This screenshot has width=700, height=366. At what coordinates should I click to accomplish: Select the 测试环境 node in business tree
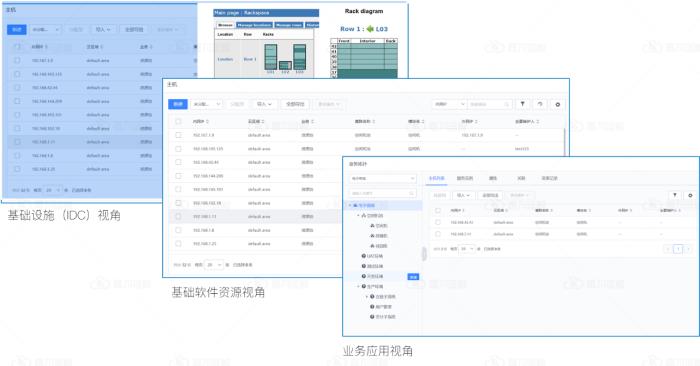pyautogui.click(x=372, y=266)
